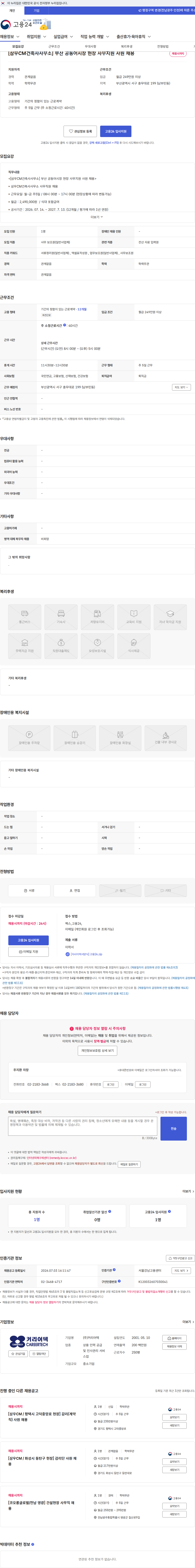
Task: Expand the 채용정보 navigation menu
Action: click(10, 36)
